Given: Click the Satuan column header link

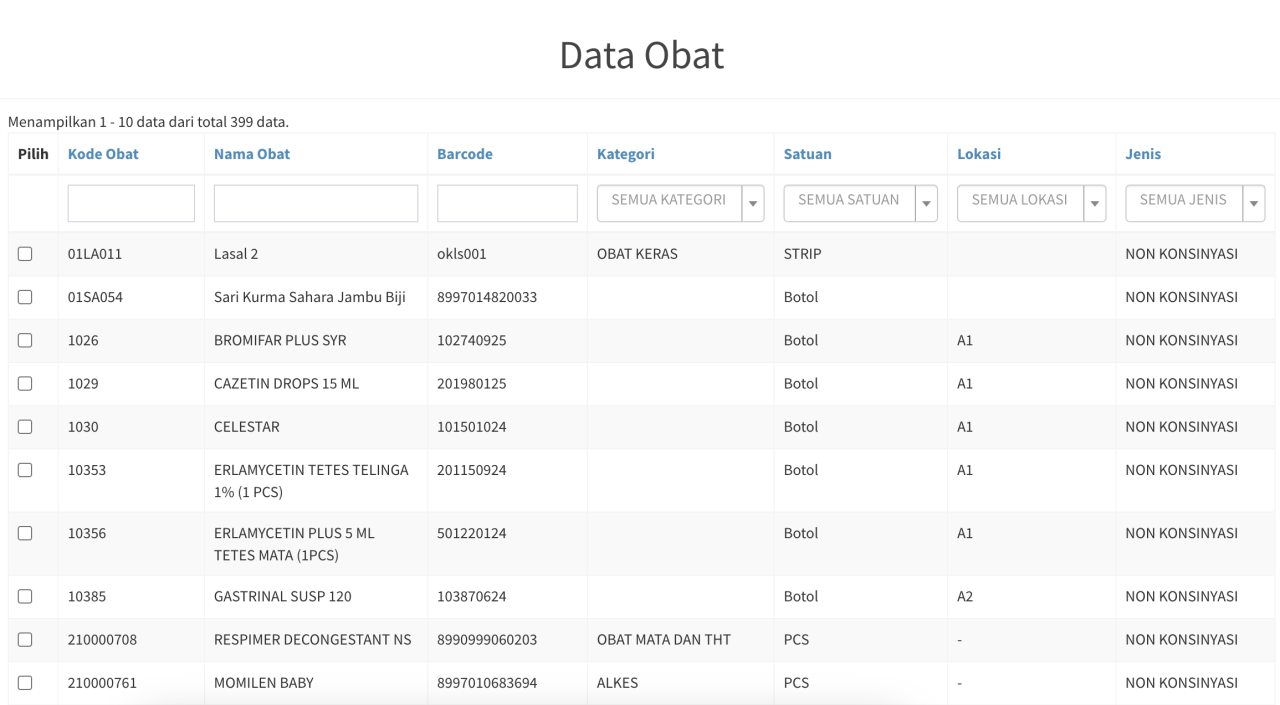Looking at the screenshot, I should pyautogui.click(x=807, y=154).
